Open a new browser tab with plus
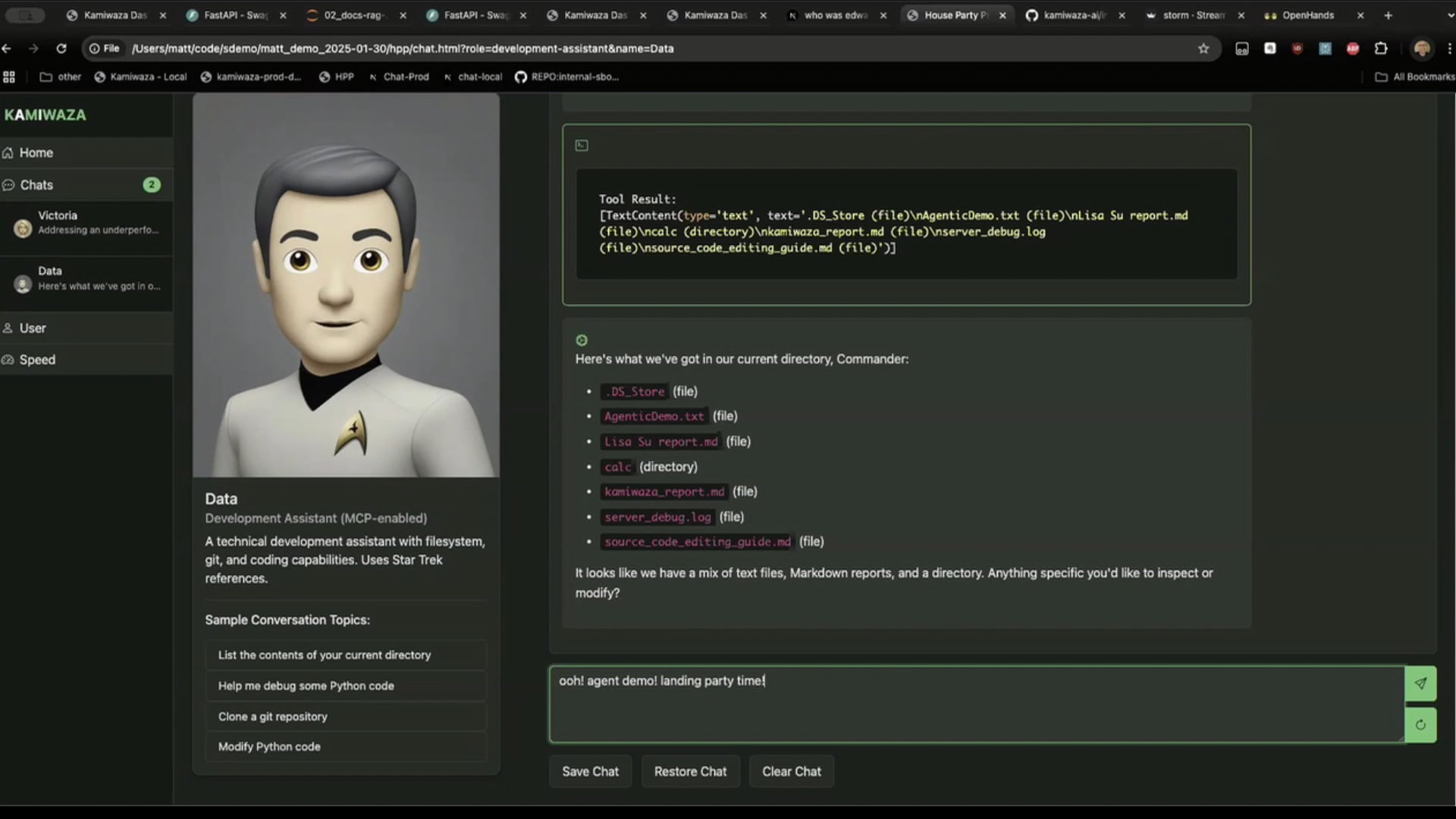 (1388, 15)
